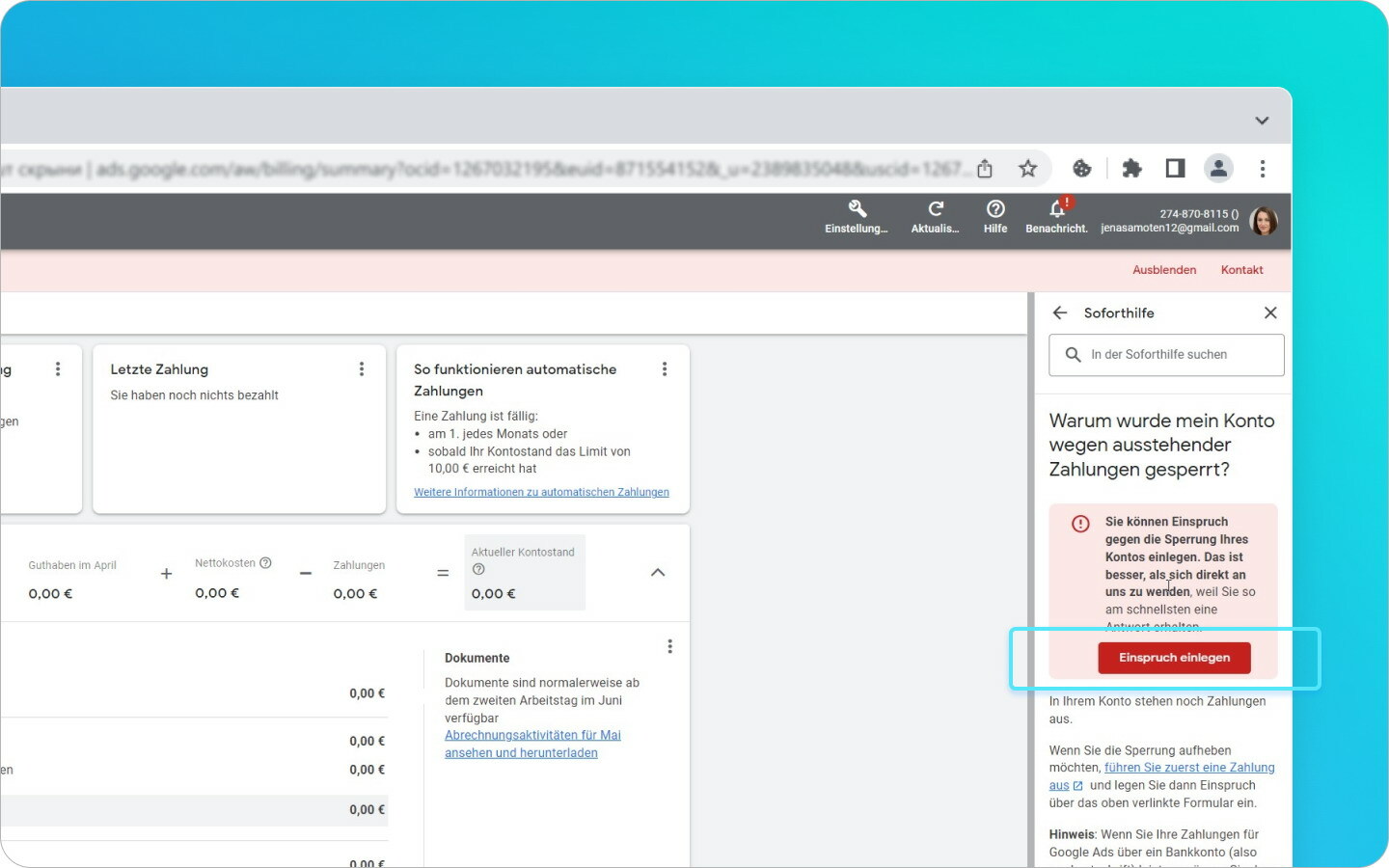Click the Aktueller Kontostand 0,00 € amount
Screen dimensions: 1389x868
point(493,594)
